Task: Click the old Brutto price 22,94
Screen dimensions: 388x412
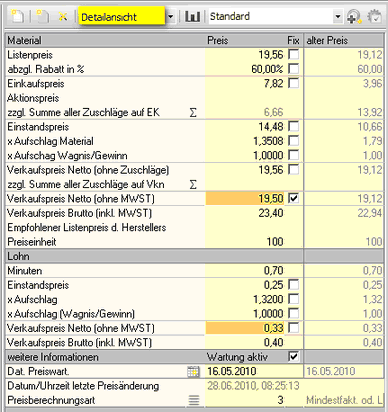Action: [x=370, y=213]
